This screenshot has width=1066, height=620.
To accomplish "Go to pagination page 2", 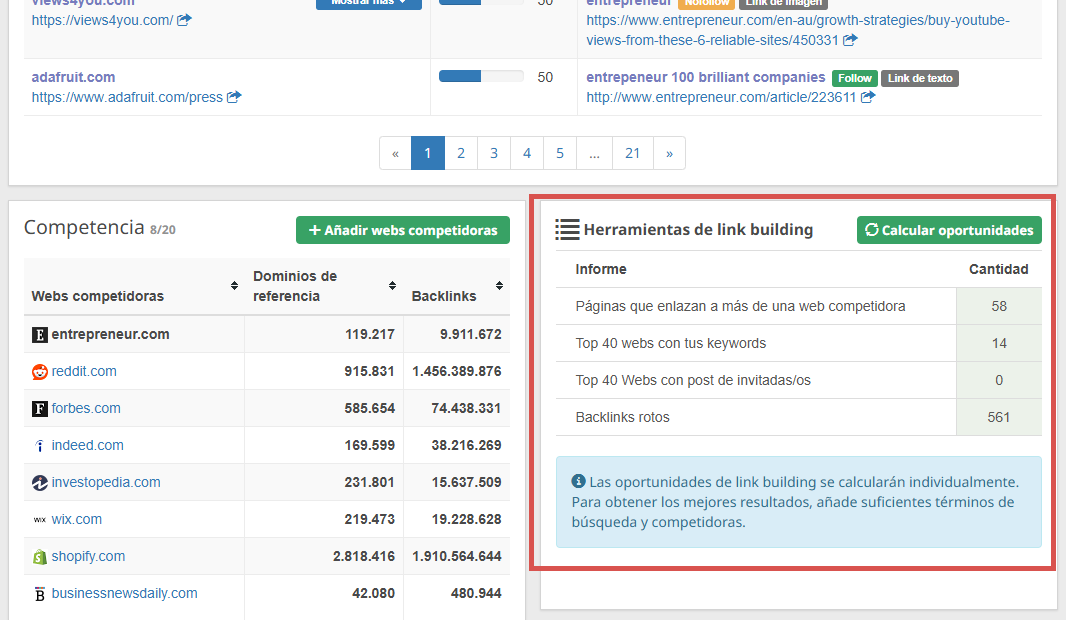I will (x=461, y=153).
